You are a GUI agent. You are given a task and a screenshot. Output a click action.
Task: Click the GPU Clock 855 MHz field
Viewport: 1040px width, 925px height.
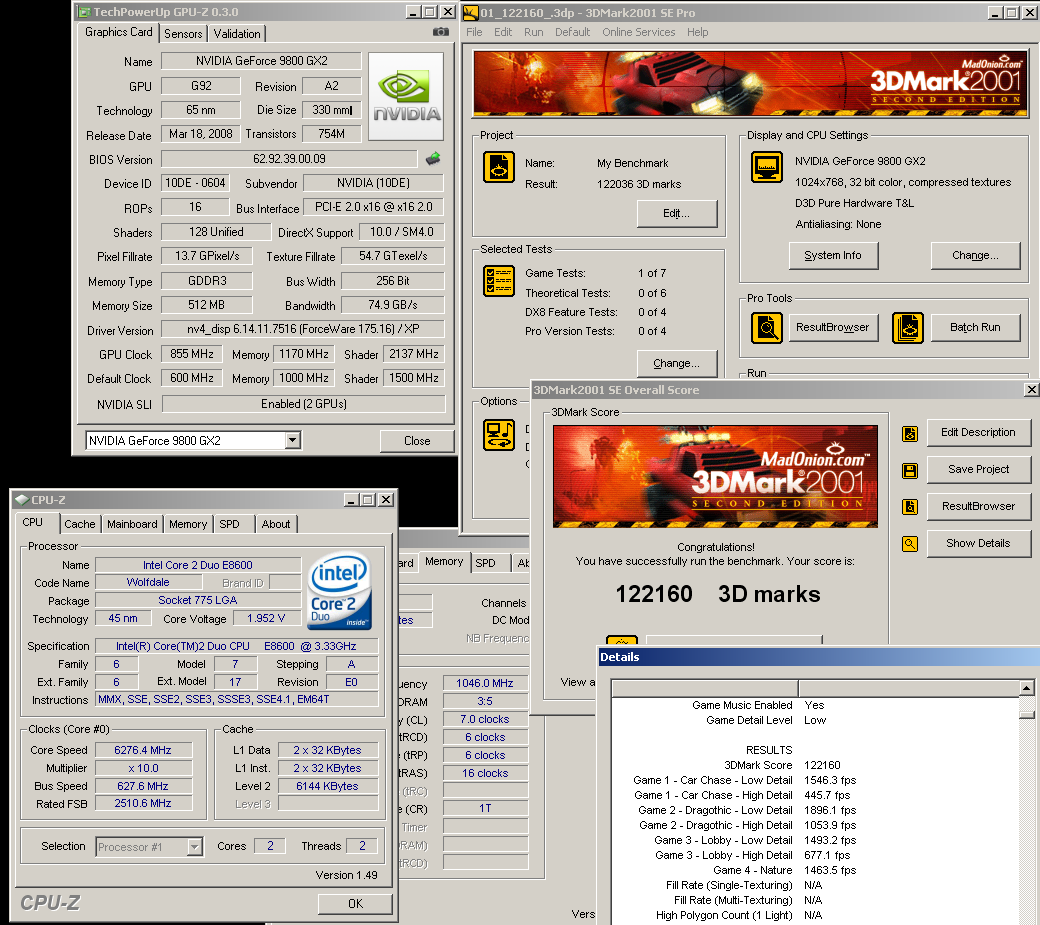click(x=192, y=354)
